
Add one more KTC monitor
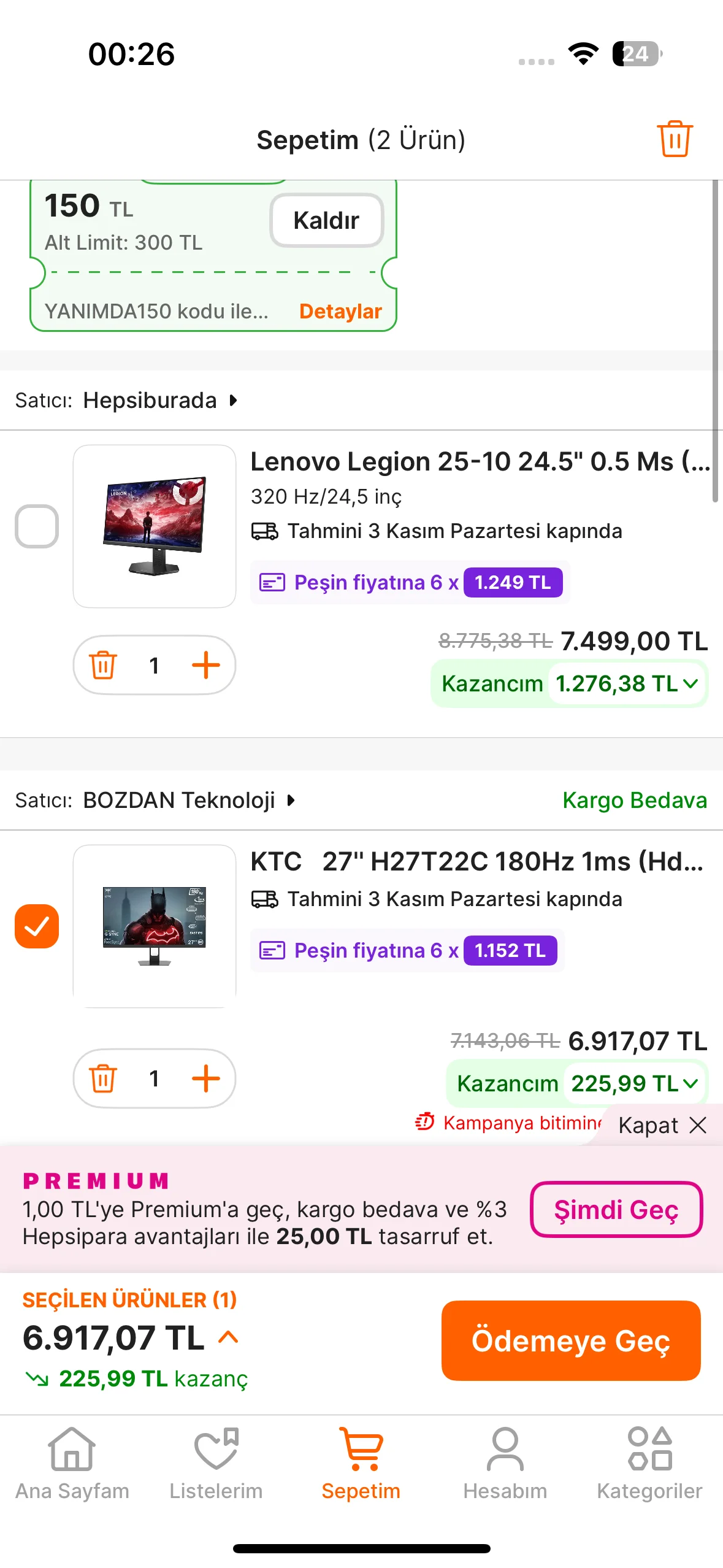pyautogui.click(x=205, y=1078)
